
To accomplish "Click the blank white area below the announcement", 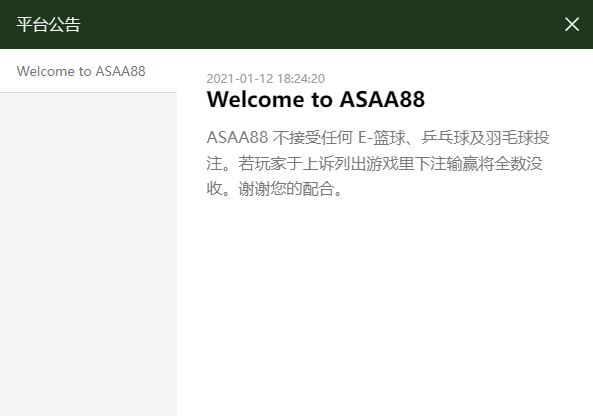I will pyautogui.click(x=384, y=306).
